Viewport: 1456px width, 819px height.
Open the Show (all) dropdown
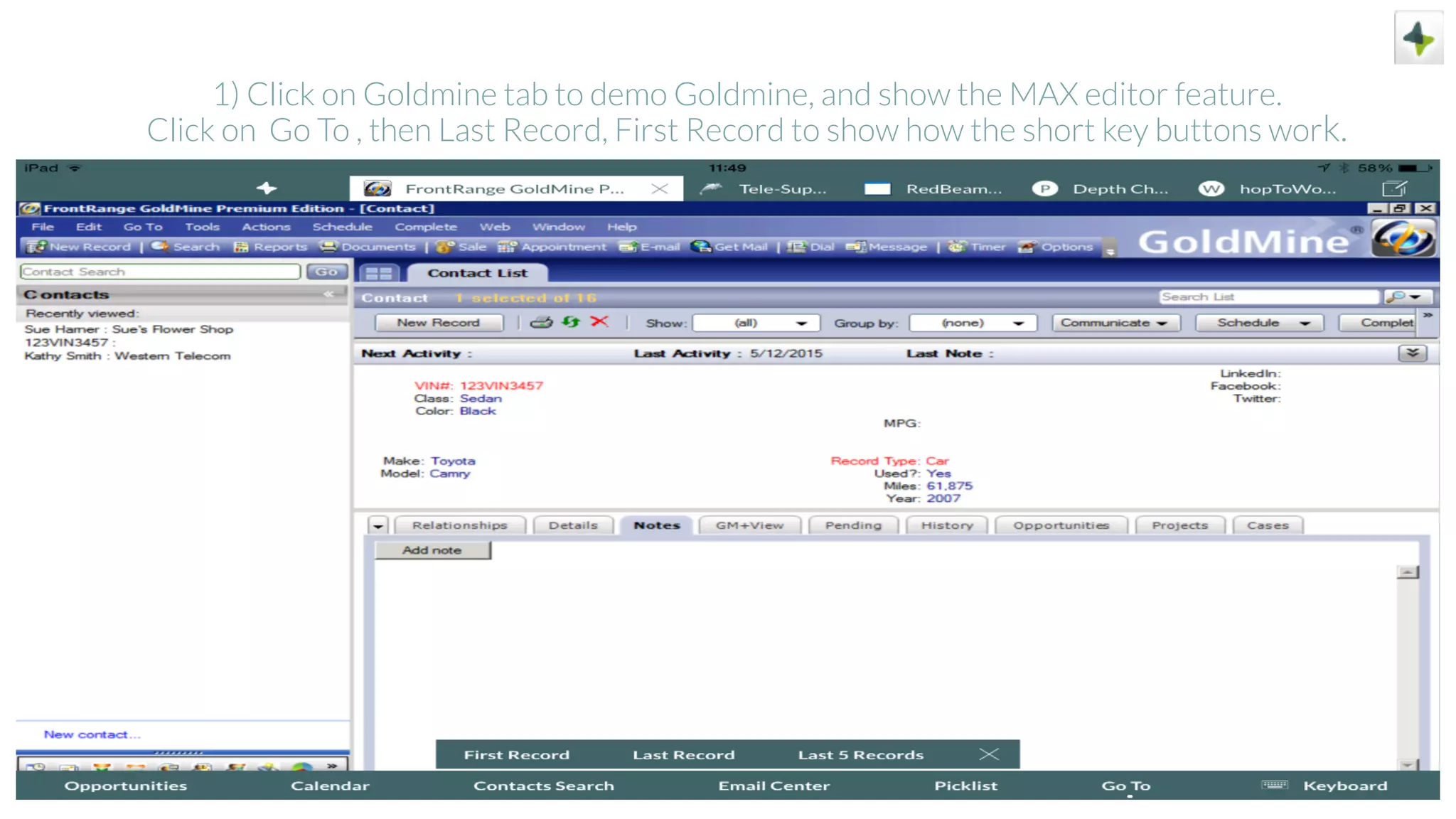point(756,323)
